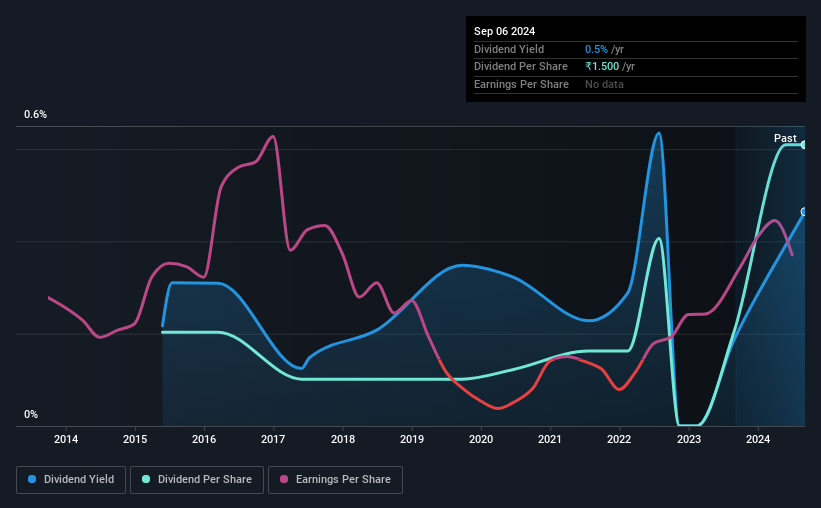Click the Sep 06 2024 tooltip date header

coord(504,31)
